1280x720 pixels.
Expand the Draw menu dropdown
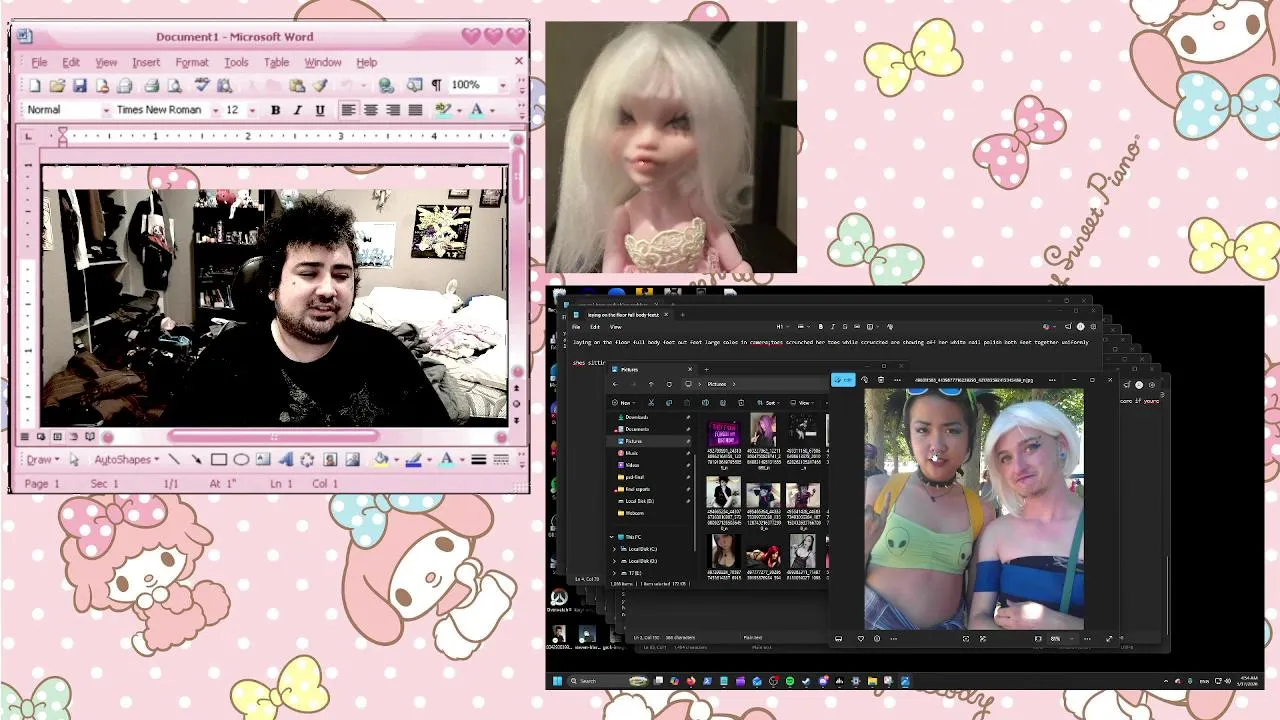41,460
